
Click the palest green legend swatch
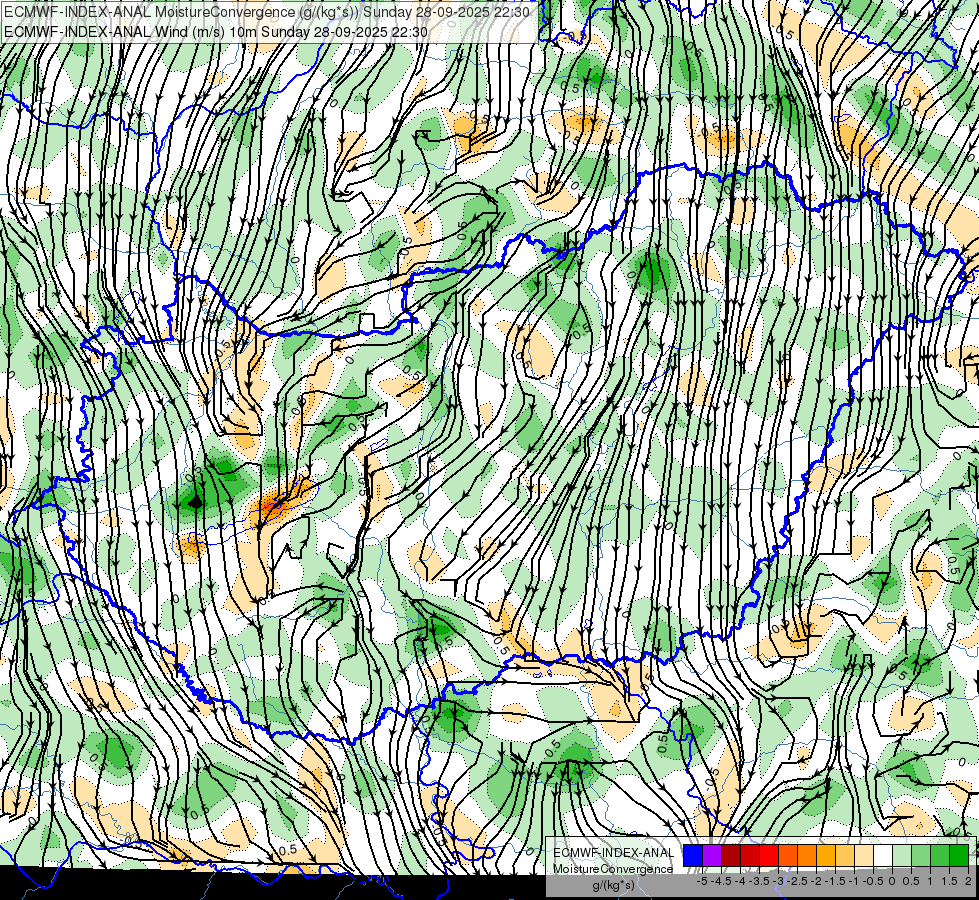[902, 856]
